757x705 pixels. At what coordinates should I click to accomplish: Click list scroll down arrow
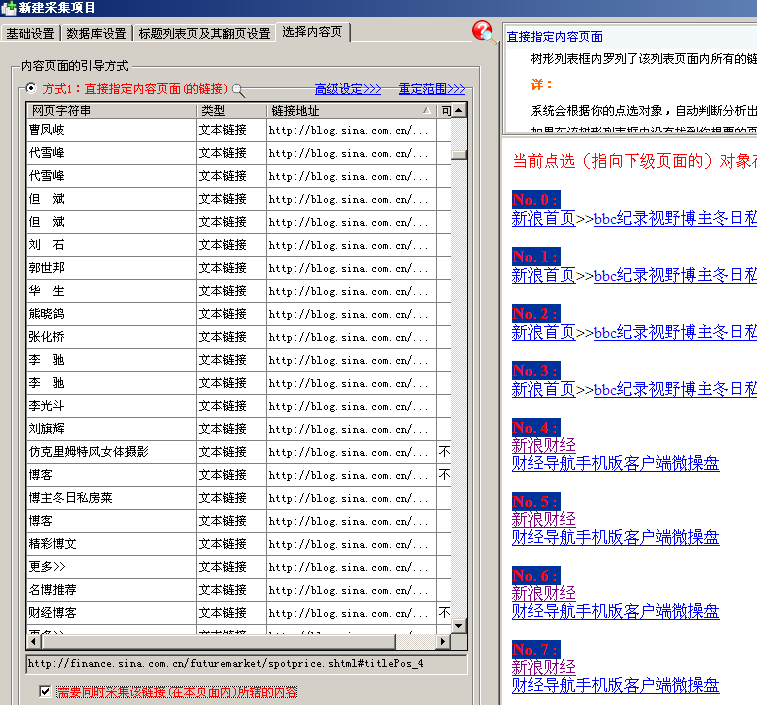point(459,626)
